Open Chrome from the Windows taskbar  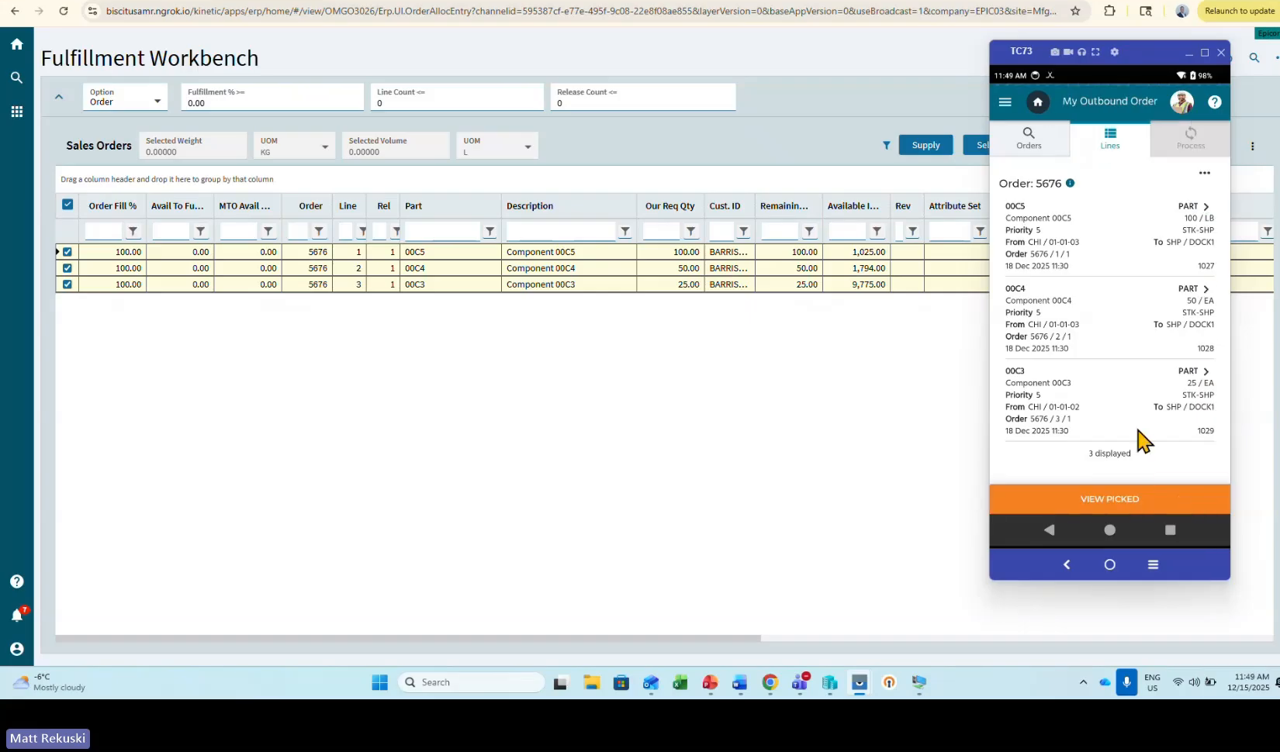pos(770,682)
